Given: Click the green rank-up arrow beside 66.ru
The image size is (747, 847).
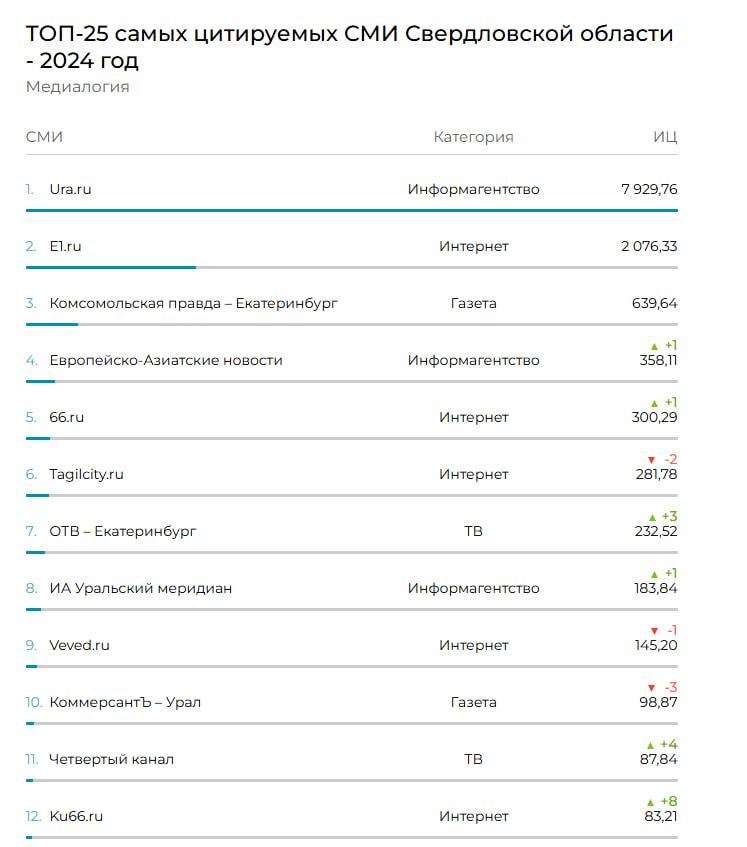Looking at the screenshot, I should coord(655,403).
